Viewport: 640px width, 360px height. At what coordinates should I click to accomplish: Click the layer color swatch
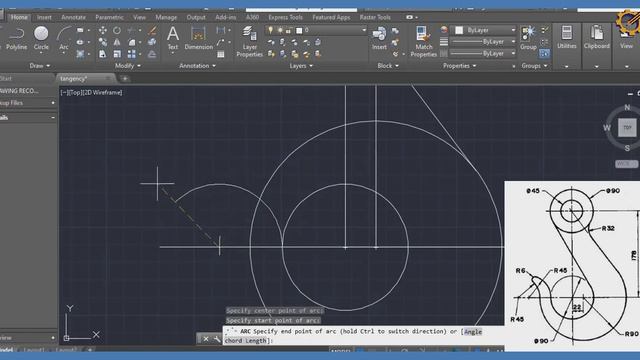[299, 31]
